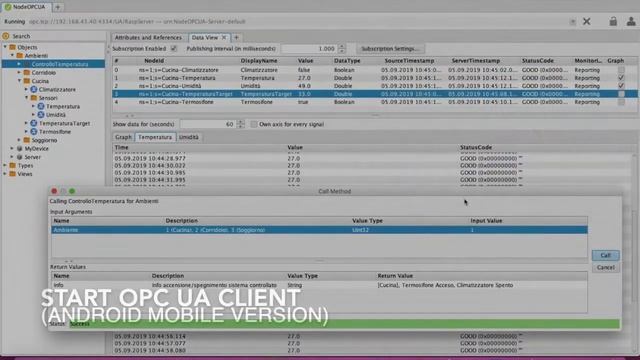The width and height of the screenshot is (640, 360).
Task: Open the address history dropdown arrow
Action: (x=573, y=22)
